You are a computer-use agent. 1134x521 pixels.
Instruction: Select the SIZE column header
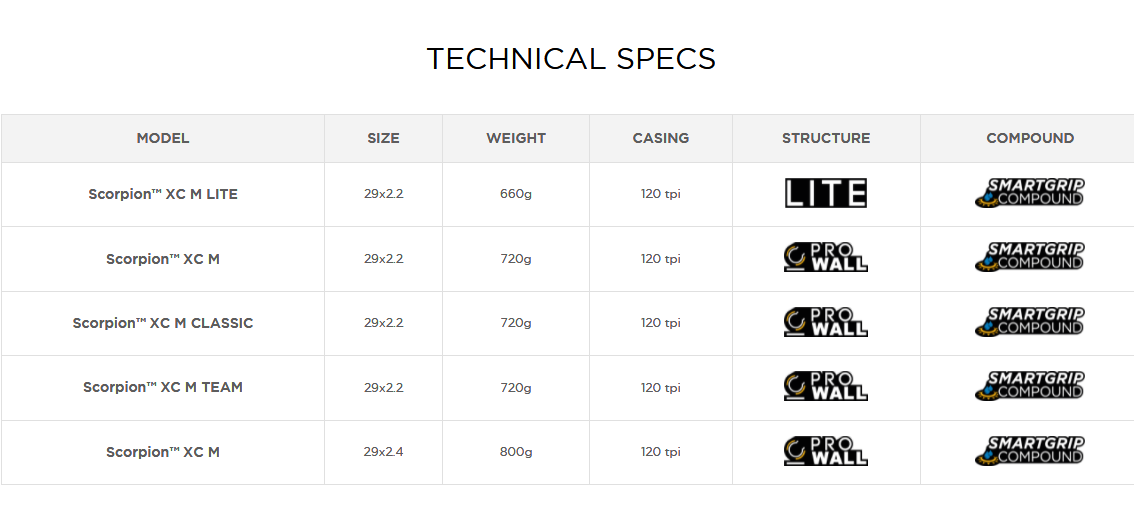click(x=383, y=138)
